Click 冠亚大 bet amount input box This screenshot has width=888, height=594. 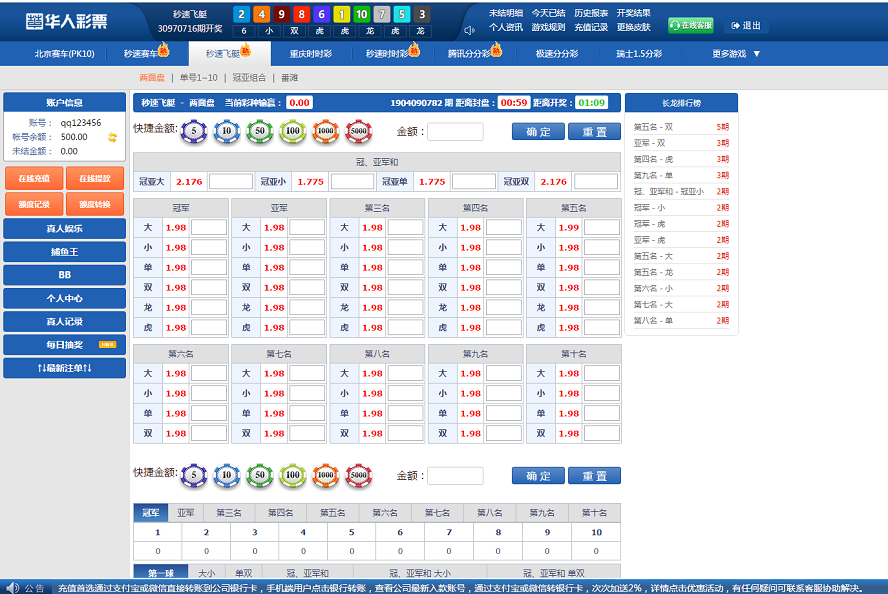(231, 182)
